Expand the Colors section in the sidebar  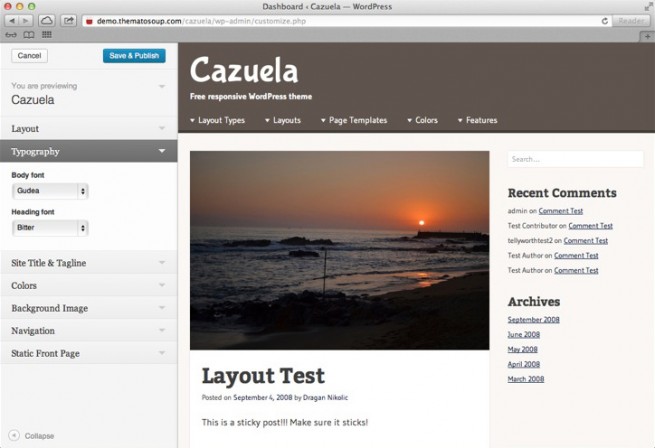tap(88, 285)
